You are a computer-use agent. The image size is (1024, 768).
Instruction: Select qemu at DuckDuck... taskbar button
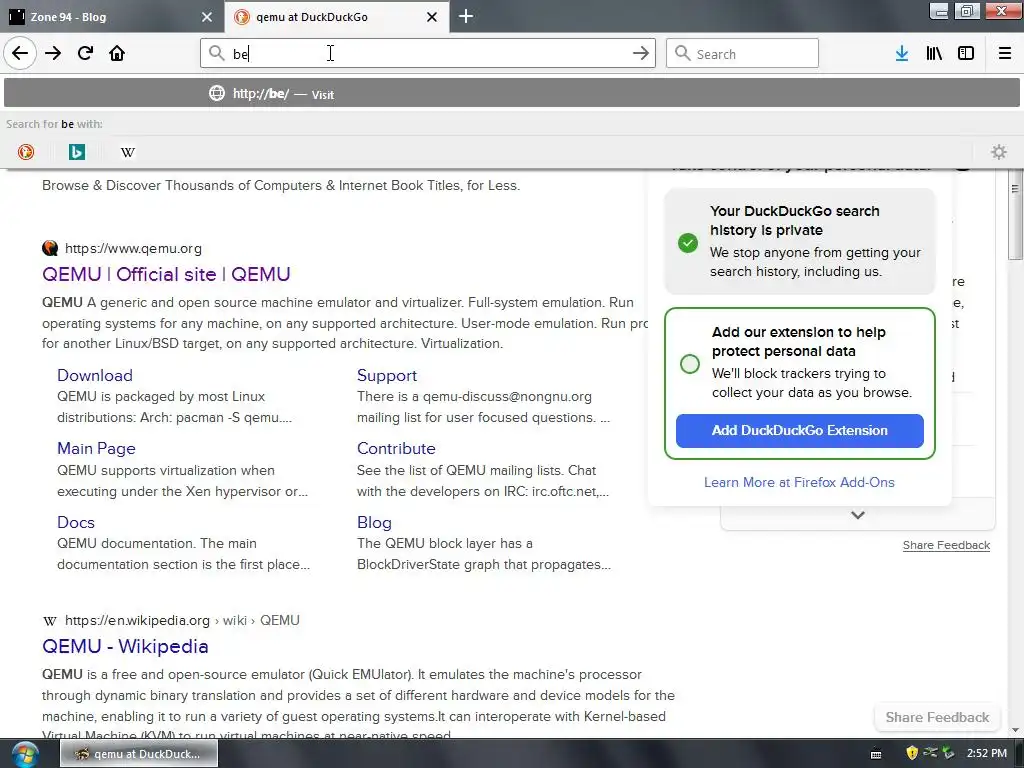pos(139,754)
